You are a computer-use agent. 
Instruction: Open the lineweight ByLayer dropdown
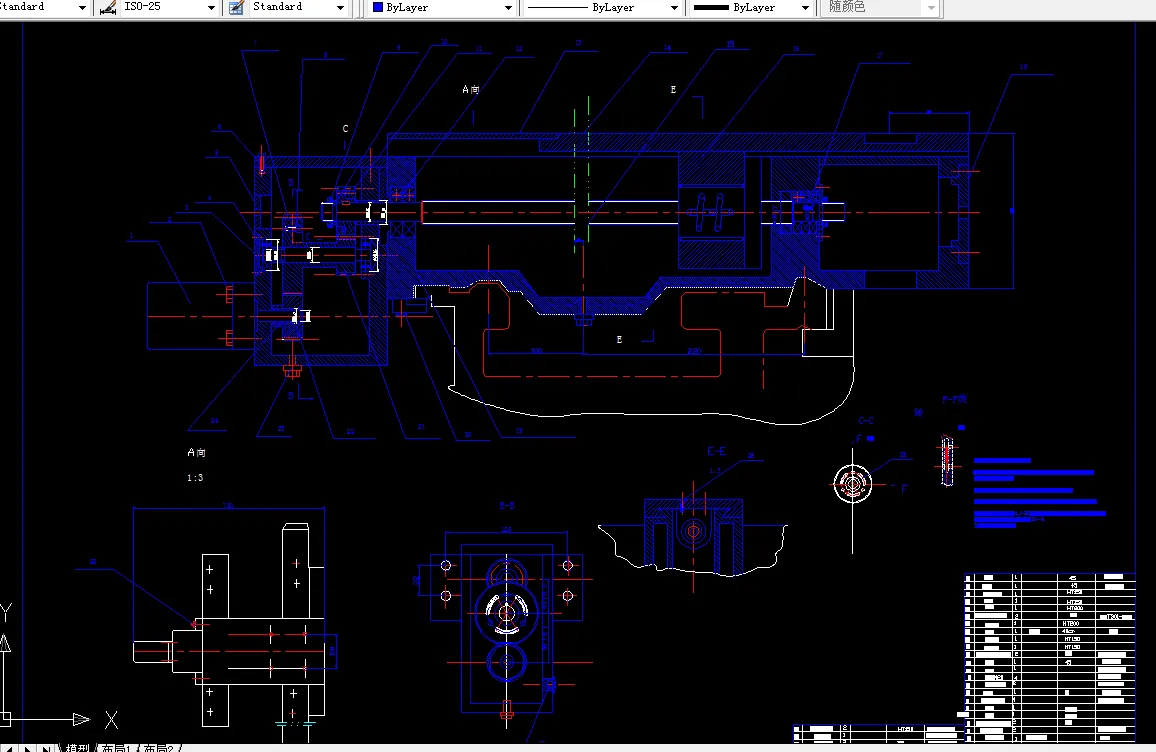(x=805, y=7)
